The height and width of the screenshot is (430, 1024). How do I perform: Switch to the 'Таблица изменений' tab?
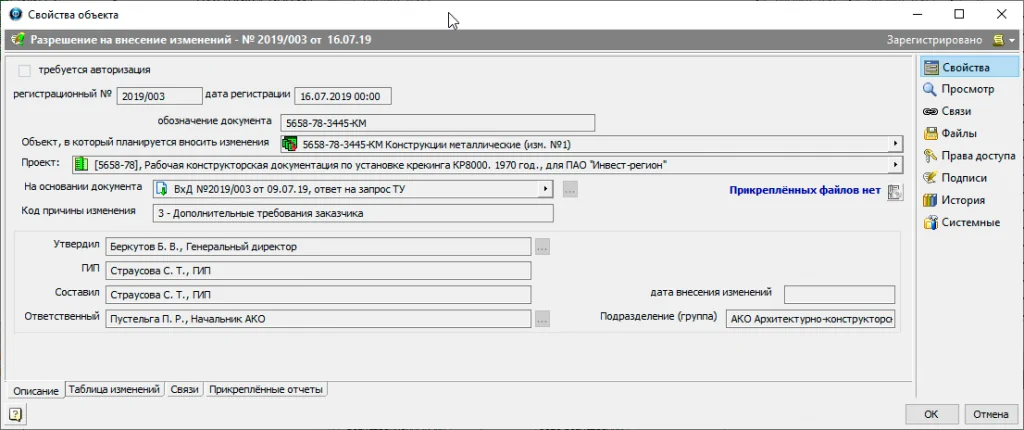tap(114, 389)
